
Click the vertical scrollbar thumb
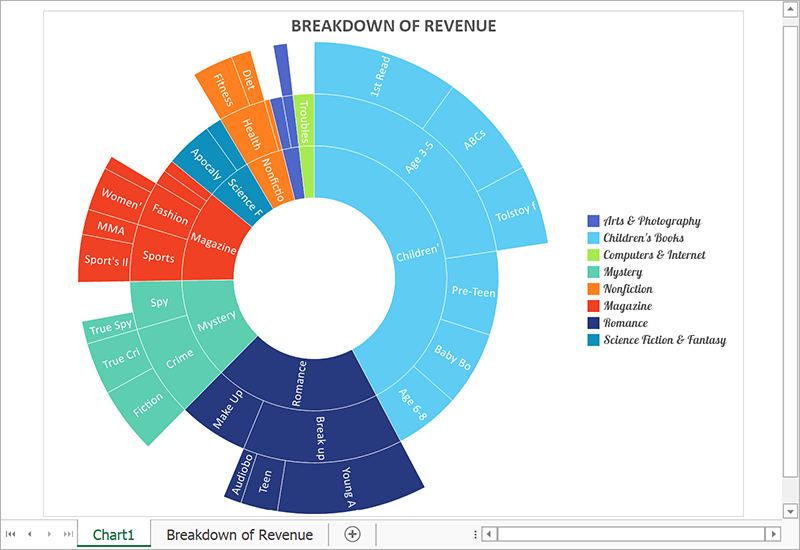[790, 252]
